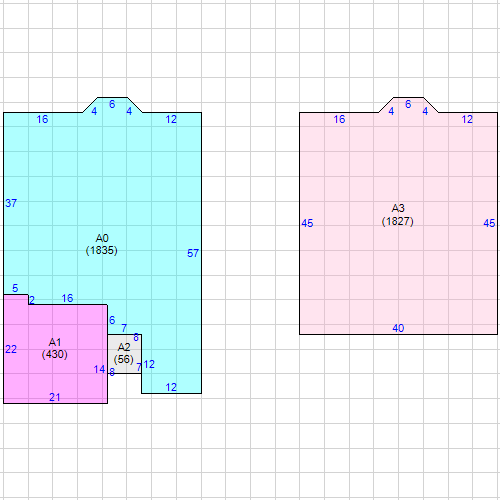500x500 pixels.
Task: Select the 12 dimension right of area A2
Action: point(149,364)
